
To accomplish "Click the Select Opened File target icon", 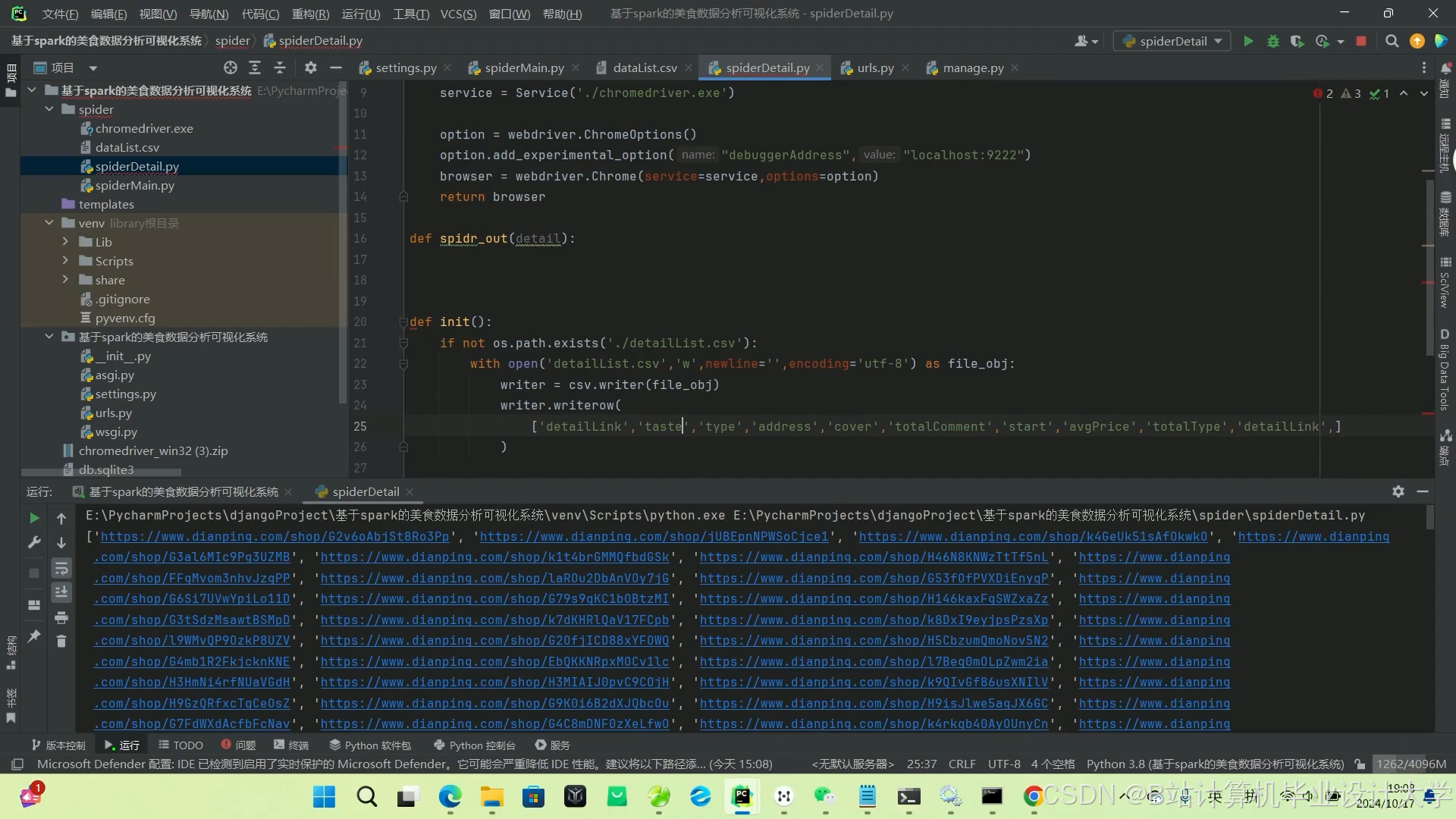I will point(231,68).
